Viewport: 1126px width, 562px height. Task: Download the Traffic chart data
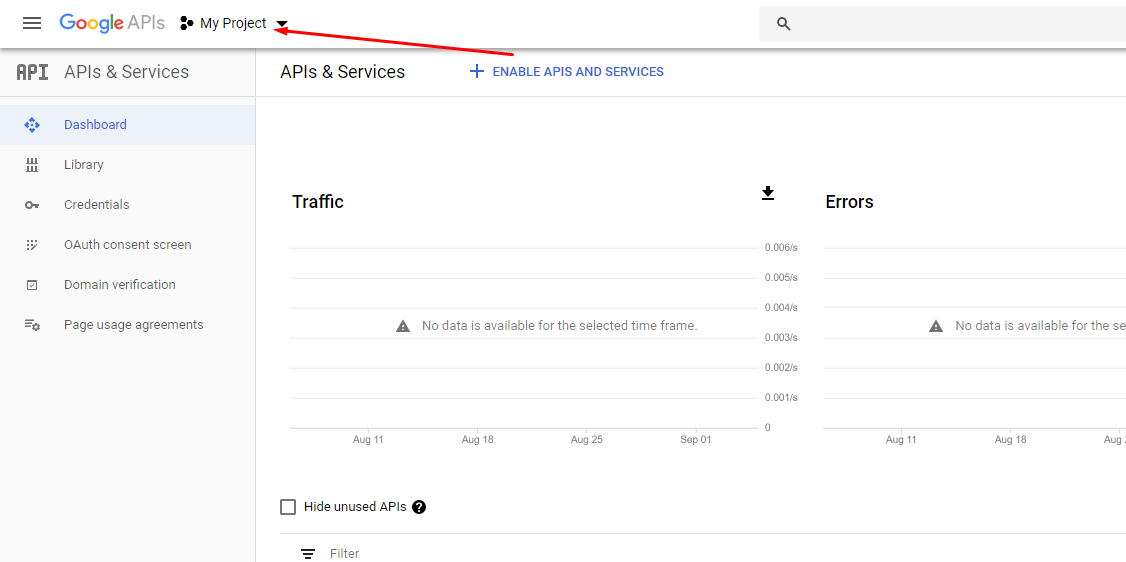tap(768, 193)
